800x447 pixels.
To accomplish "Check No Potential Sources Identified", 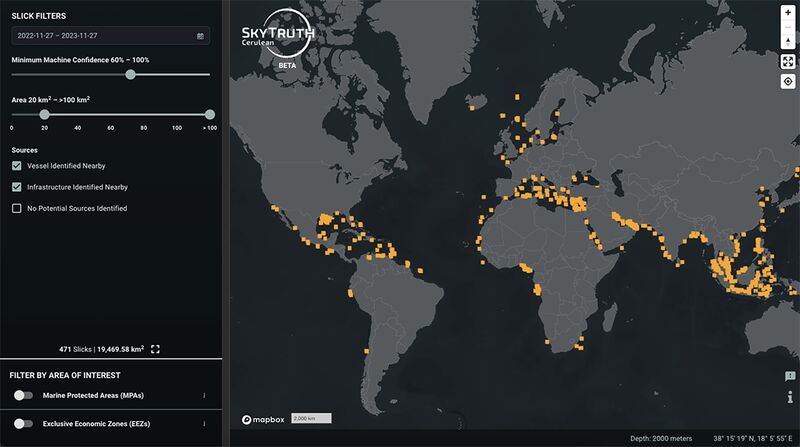I will tap(17, 208).
